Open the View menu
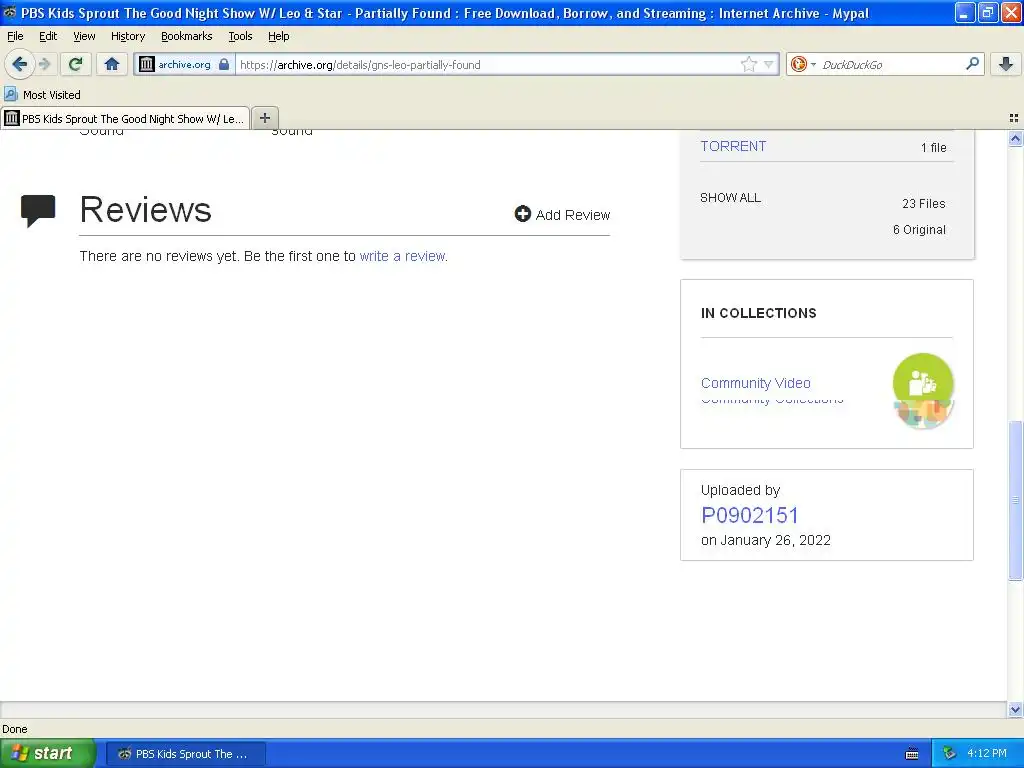The image size is (1024, 768). pos(84,36)
